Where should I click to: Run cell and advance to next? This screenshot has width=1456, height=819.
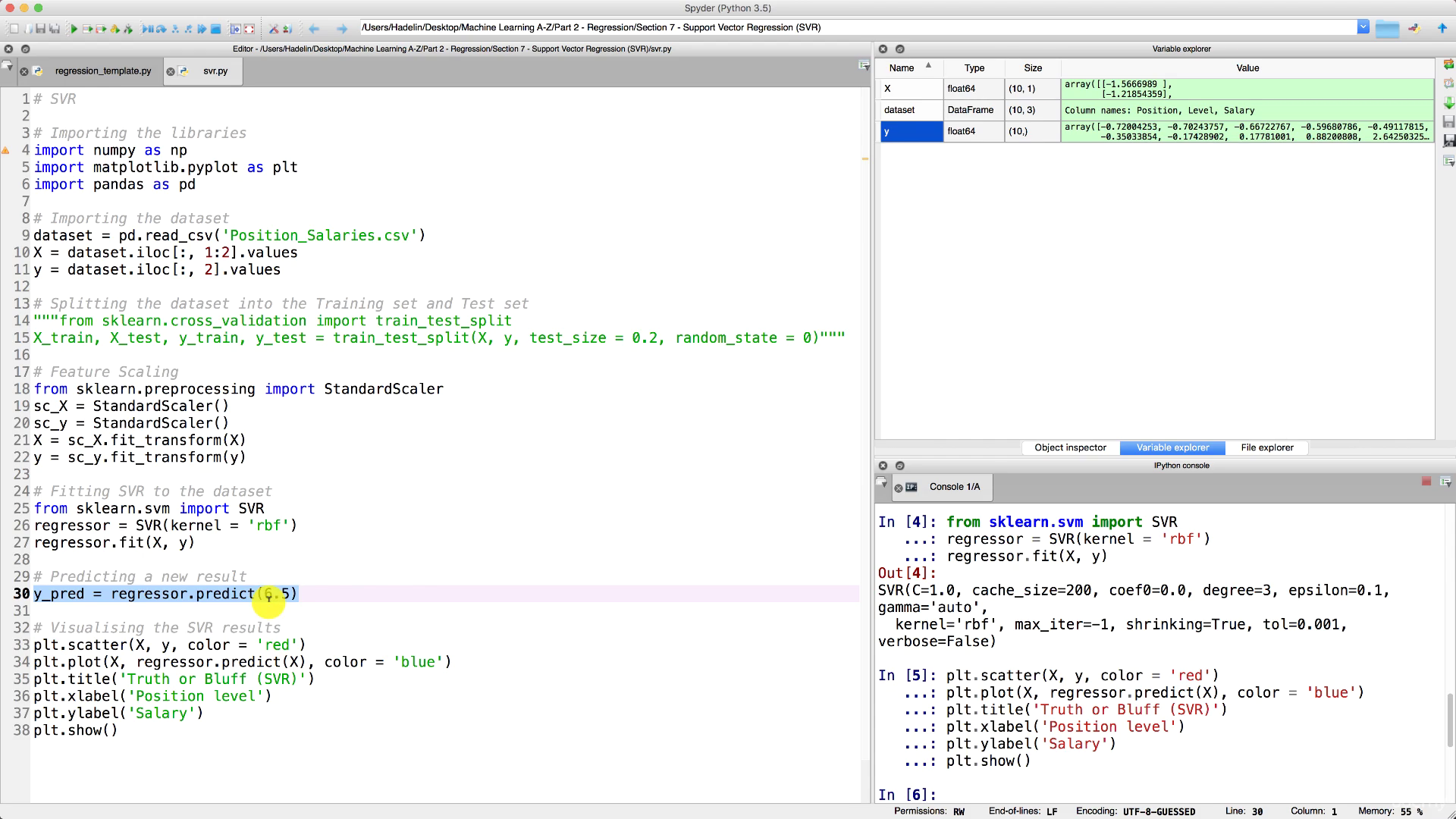click(101, 29)
